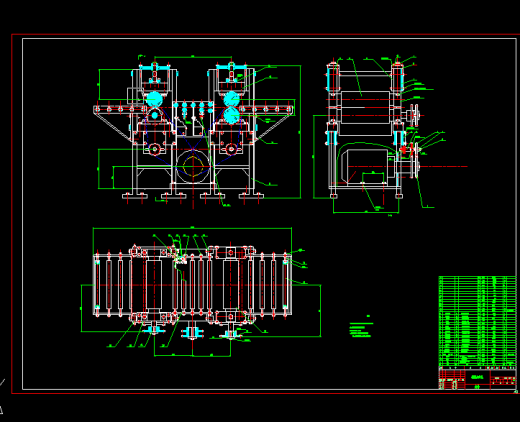Click the large roller body in side view

pyautogui.click(x=366, y=107)
